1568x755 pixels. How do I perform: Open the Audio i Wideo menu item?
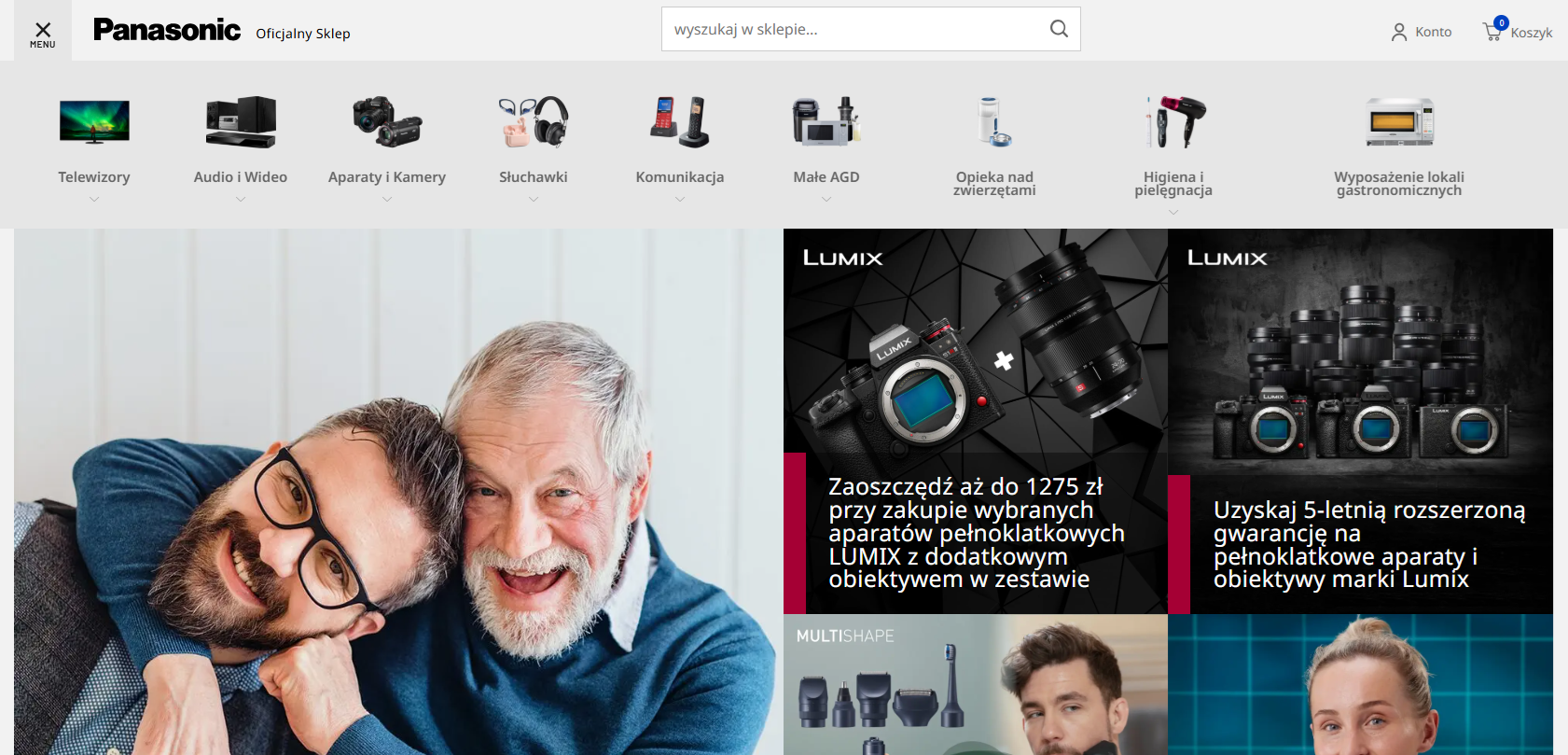[241, 177]
